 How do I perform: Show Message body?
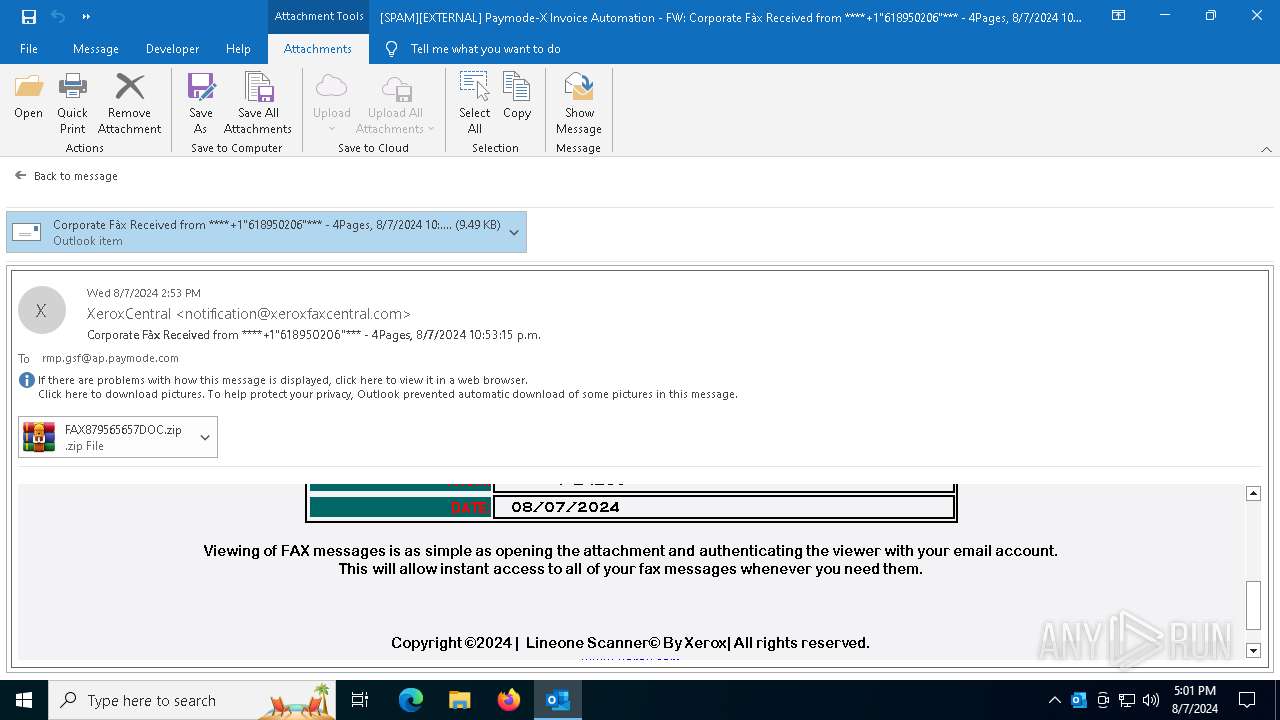click(x=579, y=103)
